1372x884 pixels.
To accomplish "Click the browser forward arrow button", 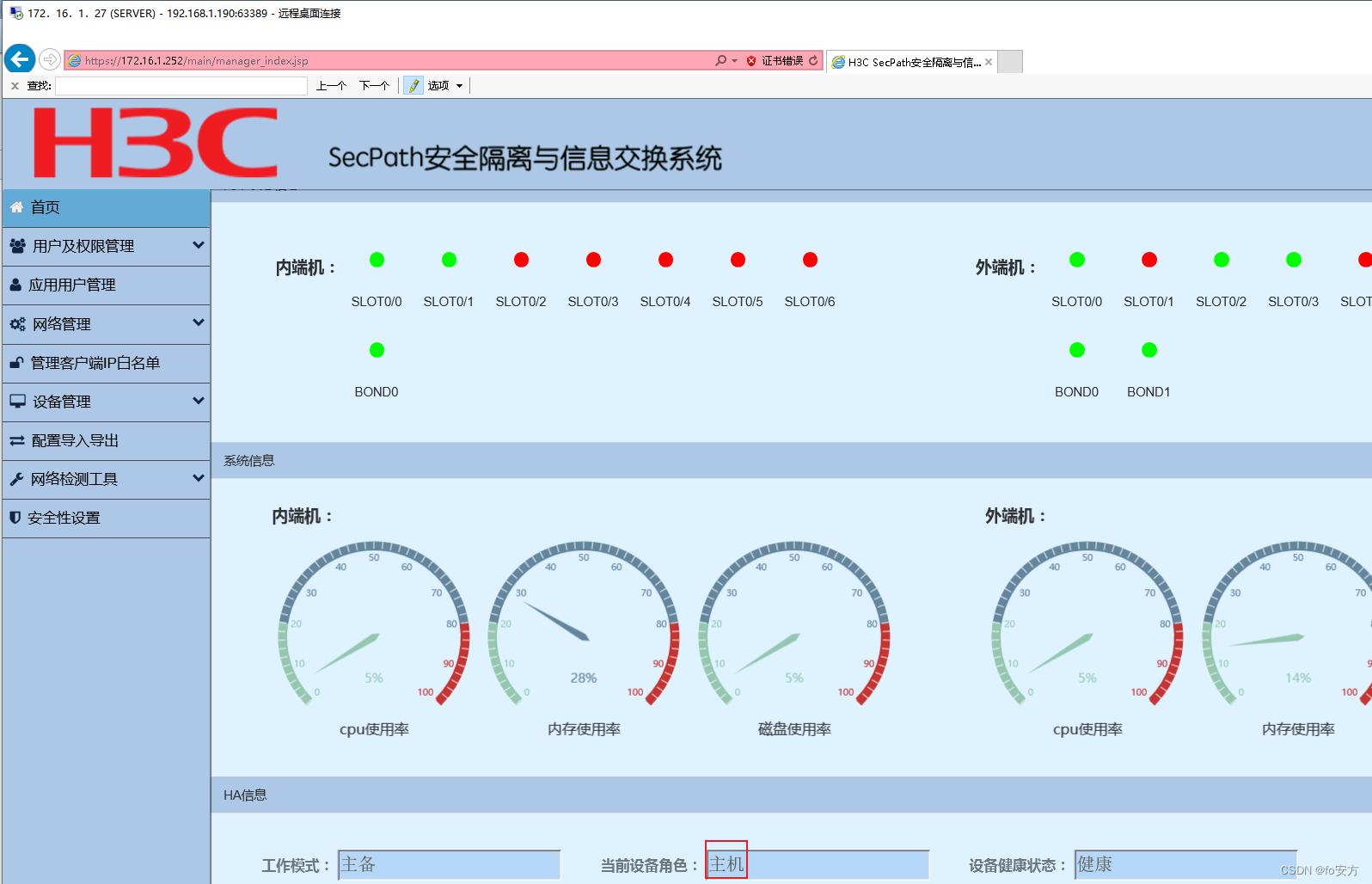I will tap(50, 59).
